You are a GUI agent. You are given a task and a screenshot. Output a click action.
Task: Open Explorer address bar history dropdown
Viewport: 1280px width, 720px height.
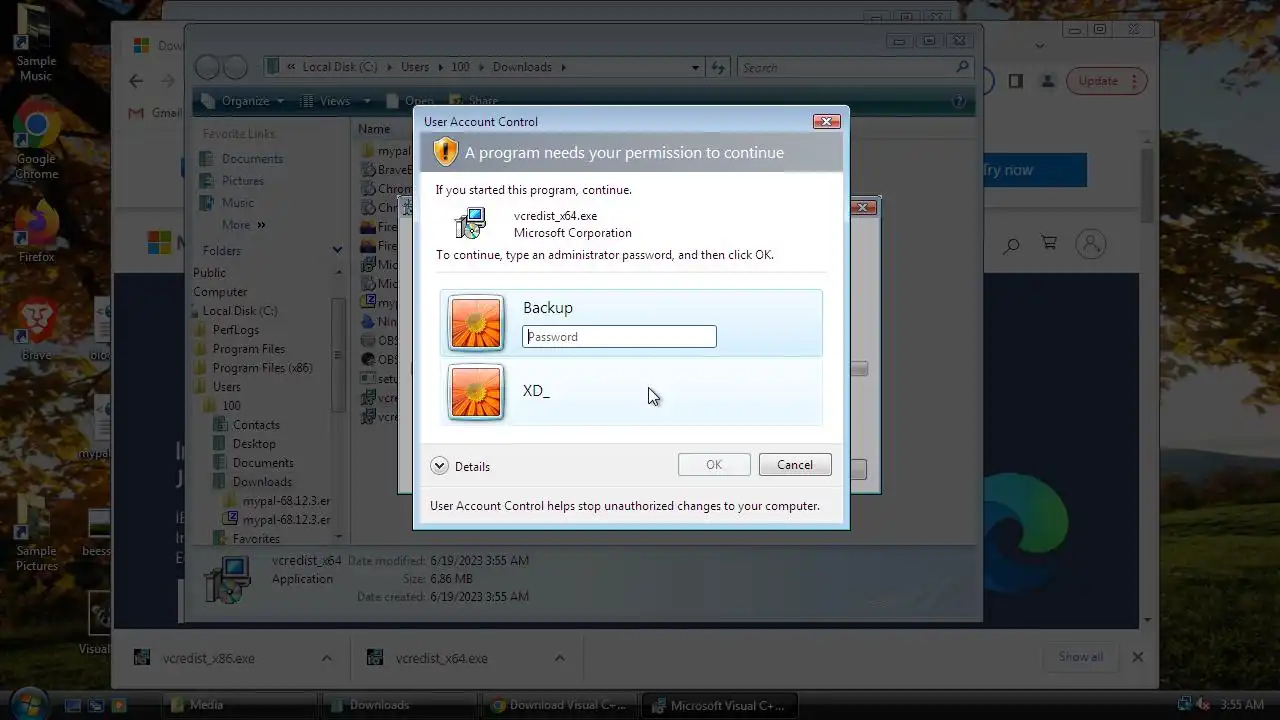(x=695, y=68)
